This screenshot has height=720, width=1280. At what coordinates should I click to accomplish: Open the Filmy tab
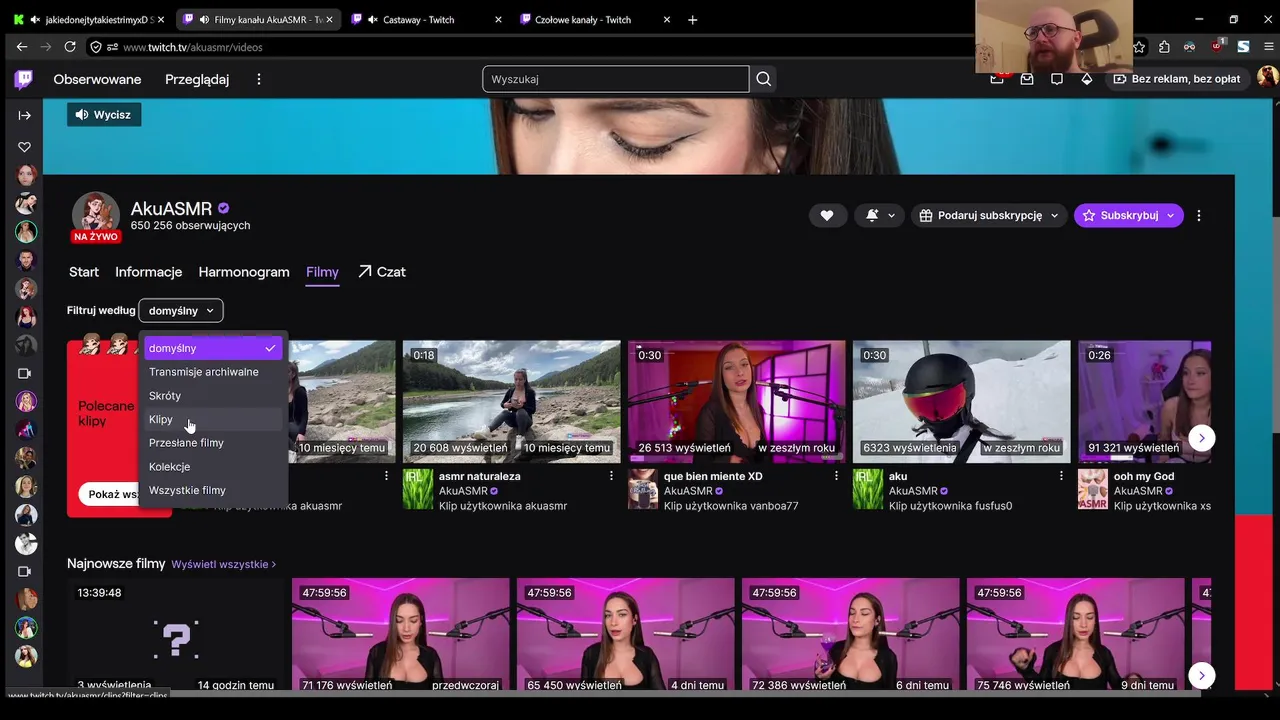(x=322, y=272)
